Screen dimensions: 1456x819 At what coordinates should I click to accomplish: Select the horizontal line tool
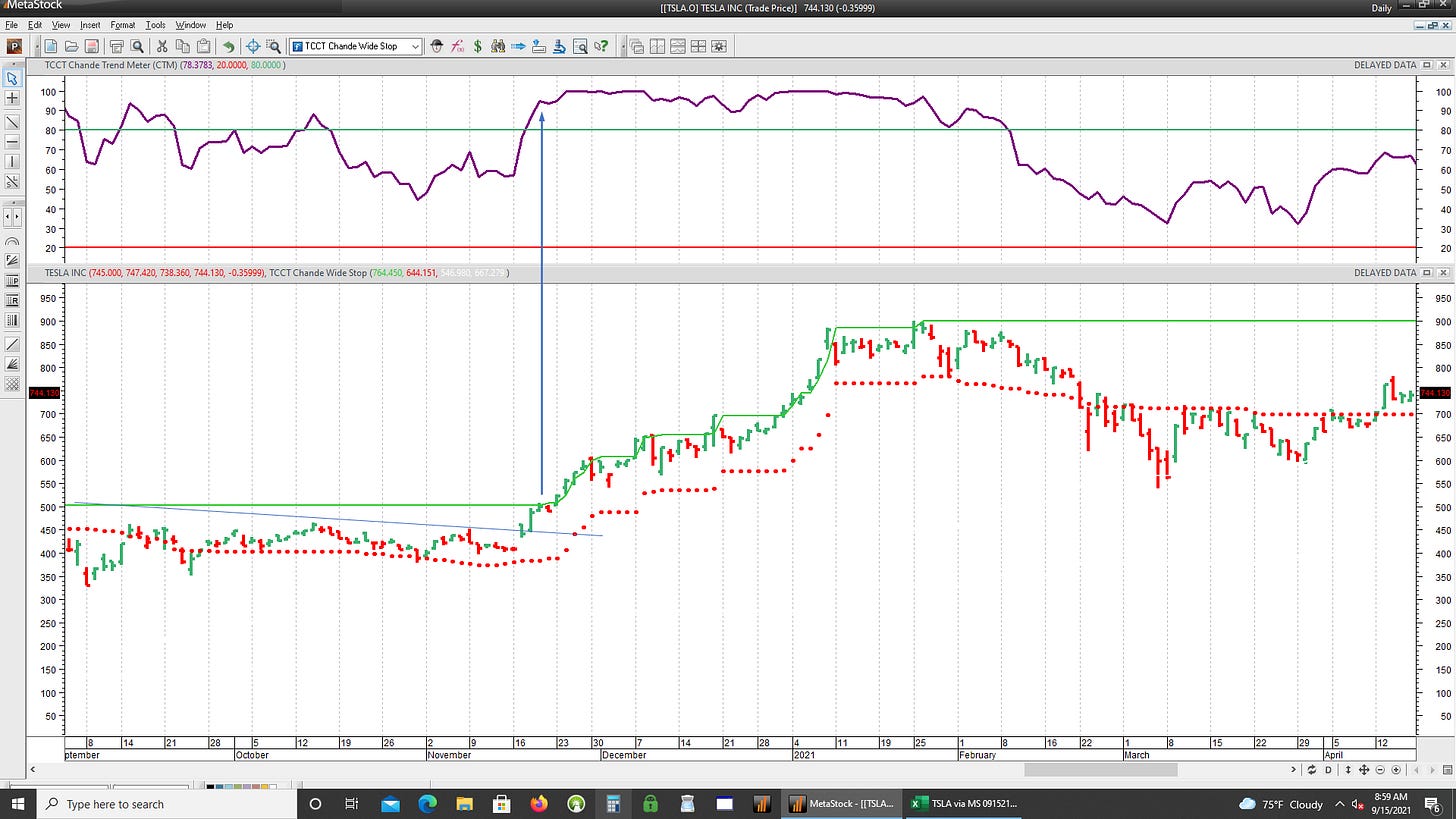(12, 142)
